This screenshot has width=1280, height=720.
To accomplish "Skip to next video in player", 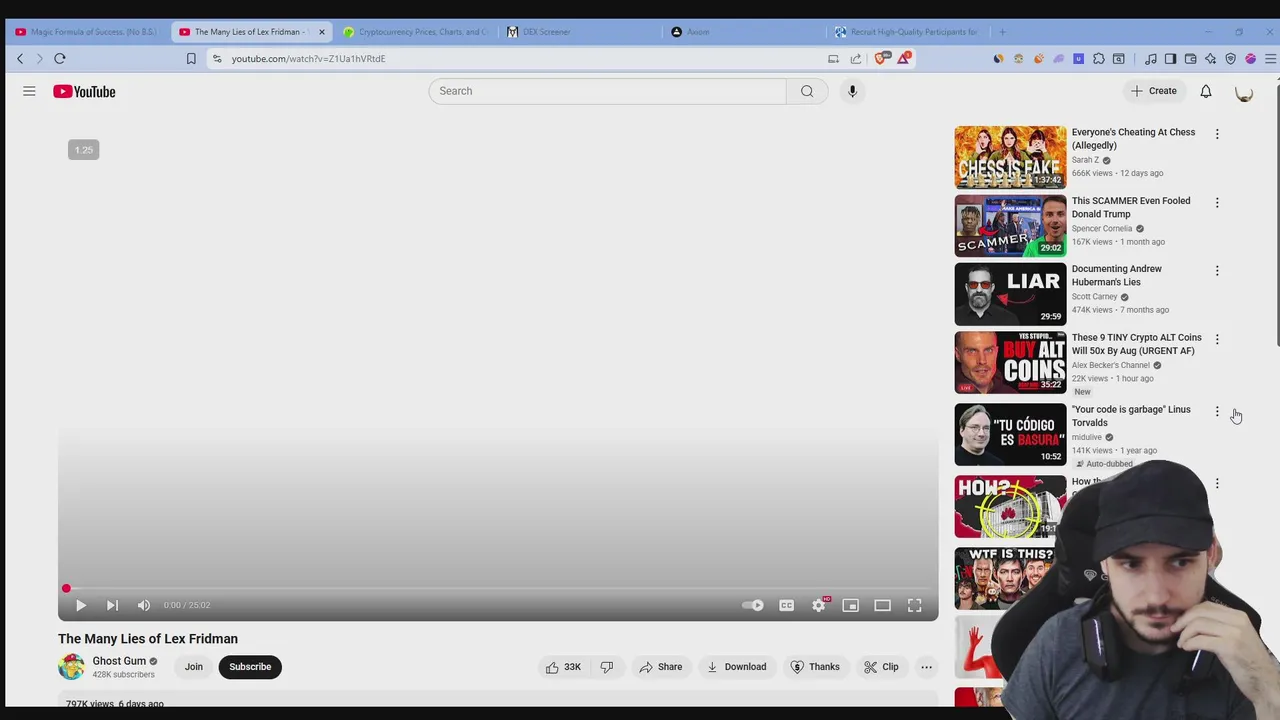I will (x=112, y=605).
